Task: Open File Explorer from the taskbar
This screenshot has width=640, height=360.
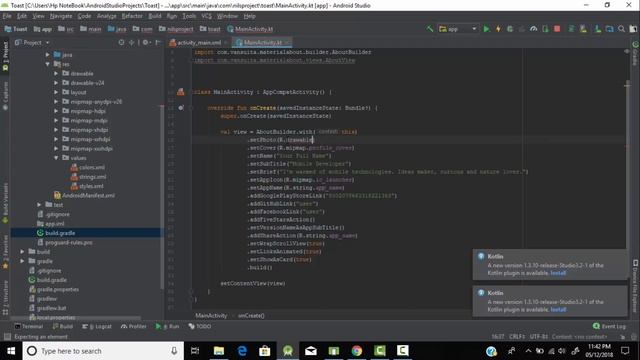Action: [x=219, y=351]
